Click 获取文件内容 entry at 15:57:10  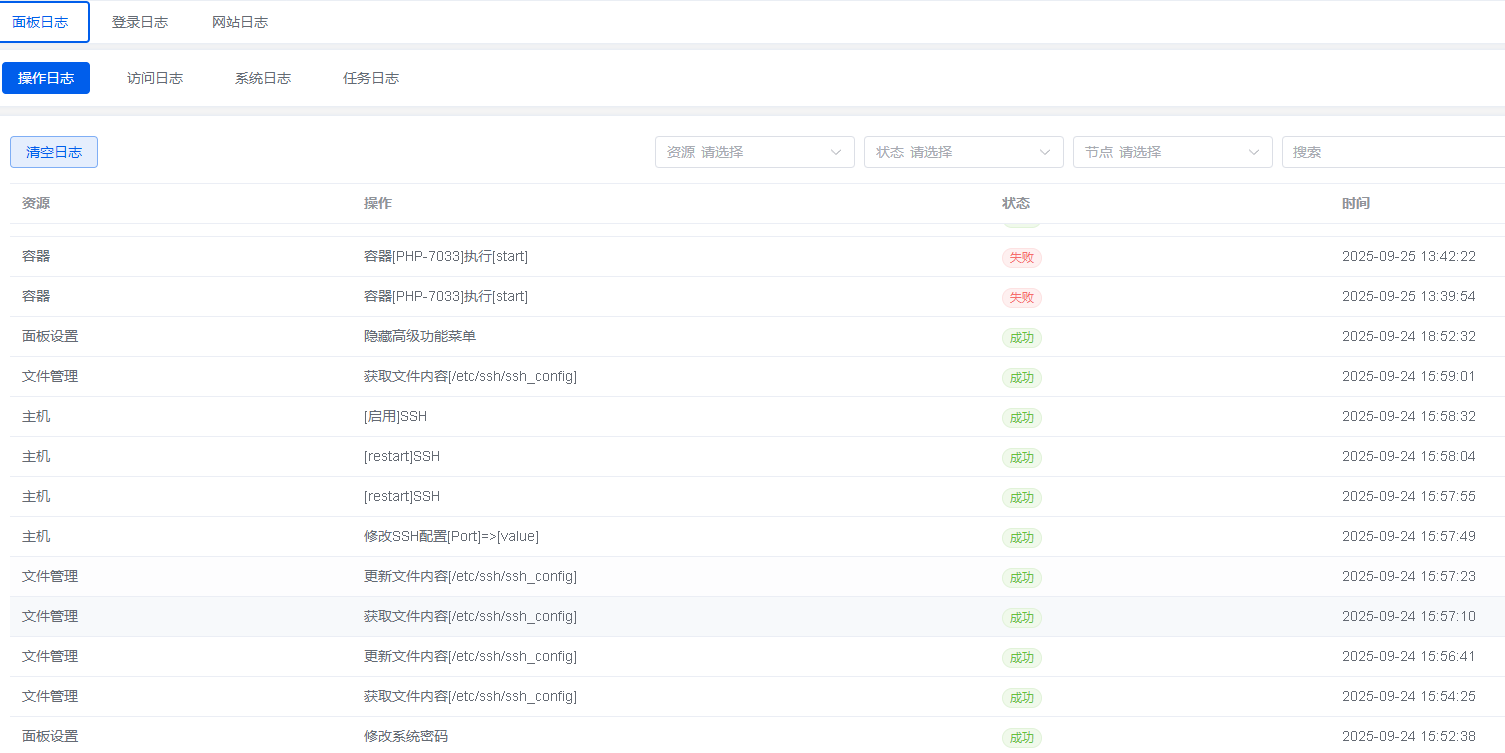click(470, 616)
